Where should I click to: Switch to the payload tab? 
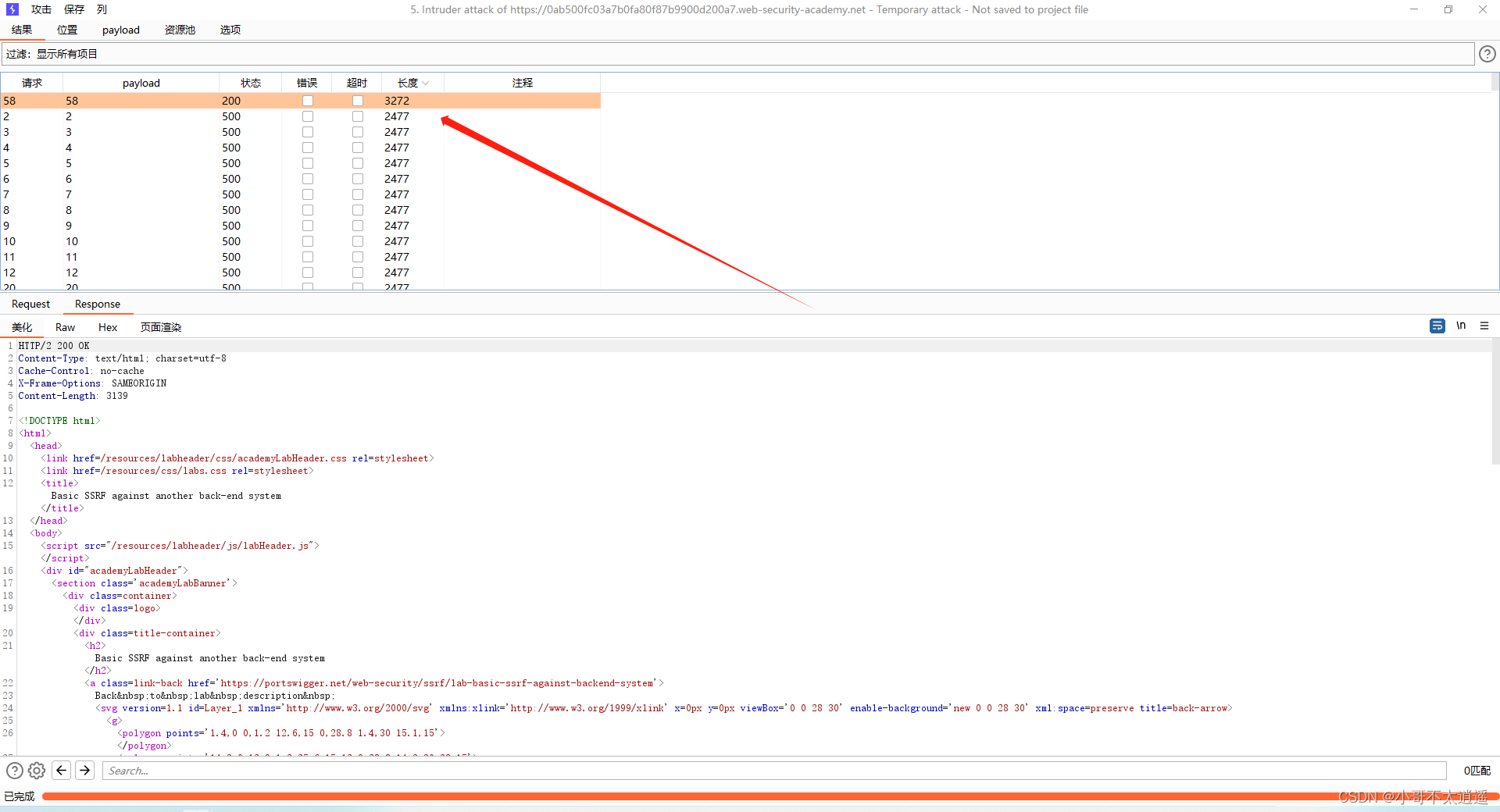(121, 30)
